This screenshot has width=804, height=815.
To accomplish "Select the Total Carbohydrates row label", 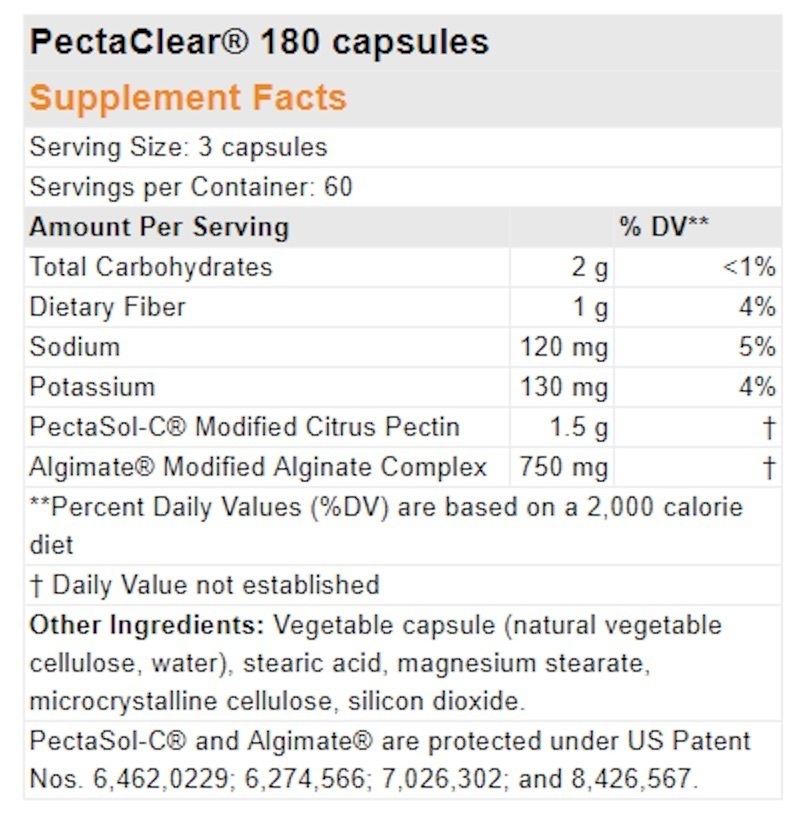I will 151,267.
